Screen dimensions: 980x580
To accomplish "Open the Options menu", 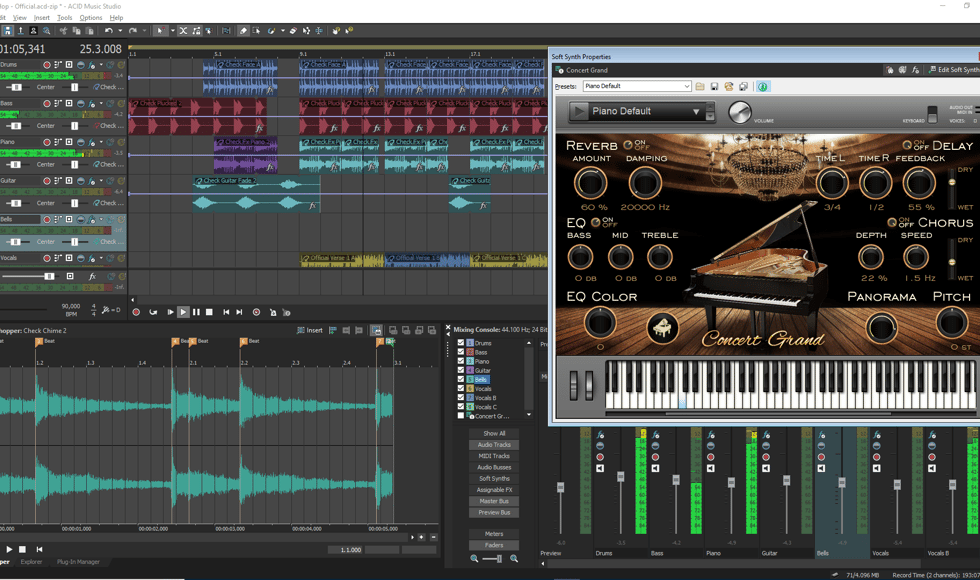I will pyautogui.click(x=91, y=18).
